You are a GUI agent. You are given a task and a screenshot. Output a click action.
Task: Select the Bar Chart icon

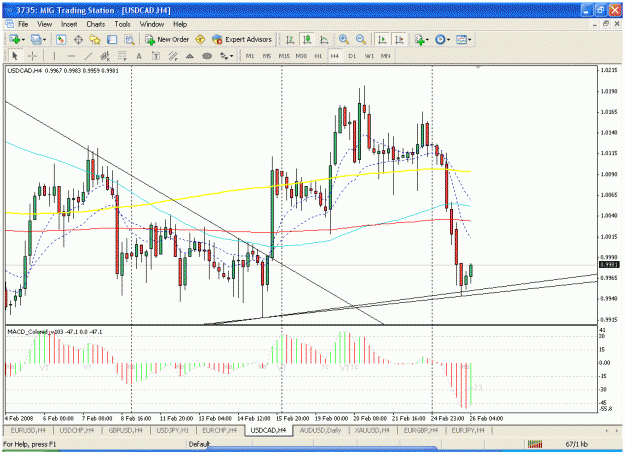coord(290,39)
